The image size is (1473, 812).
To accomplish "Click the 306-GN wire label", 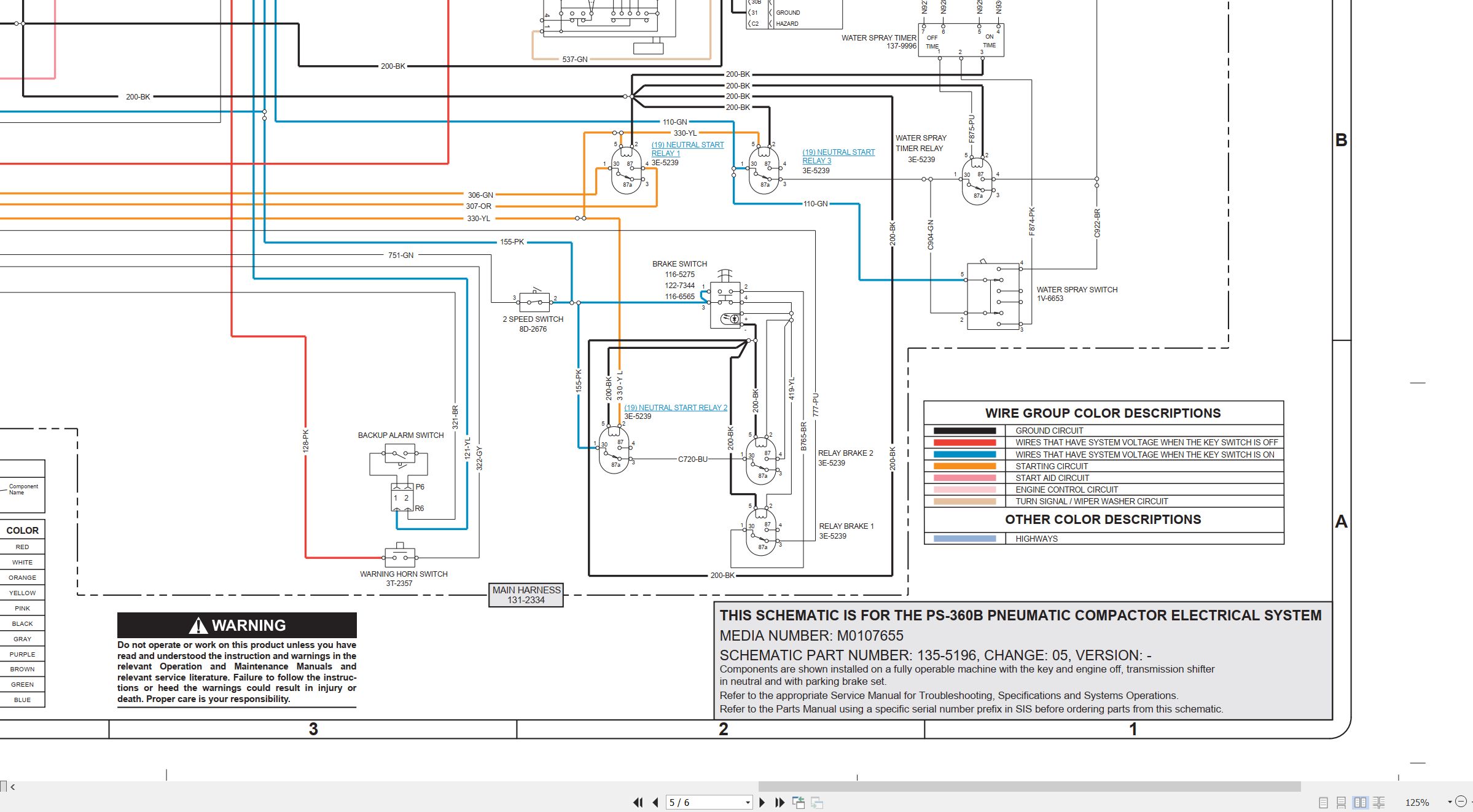I will pyautogui.click(x=480, y=195).
